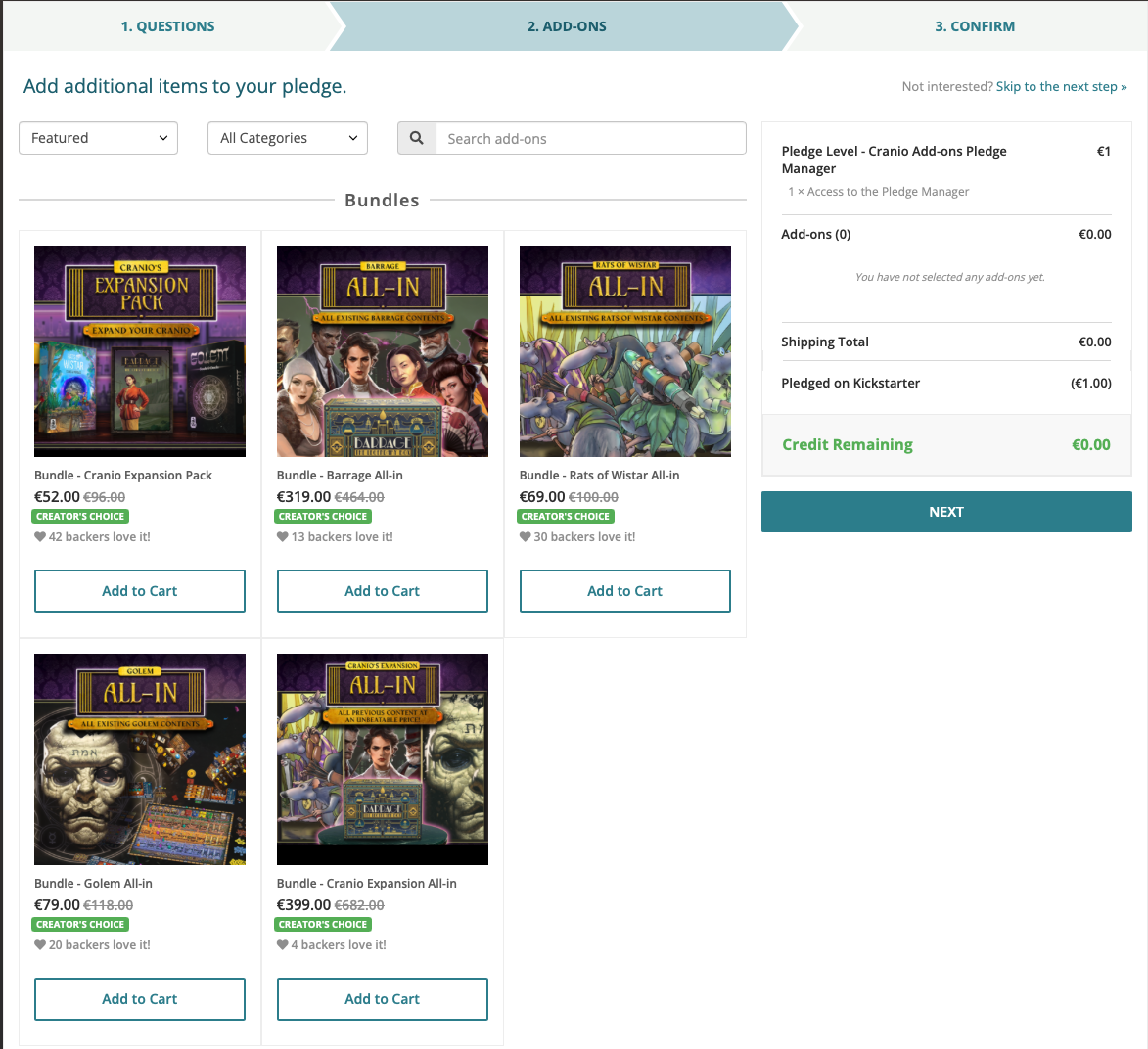Click Pledge Level - Cranio Add-ons Pledge Manager
This screenshot has height=1049, width=1148.
[894, 160]
